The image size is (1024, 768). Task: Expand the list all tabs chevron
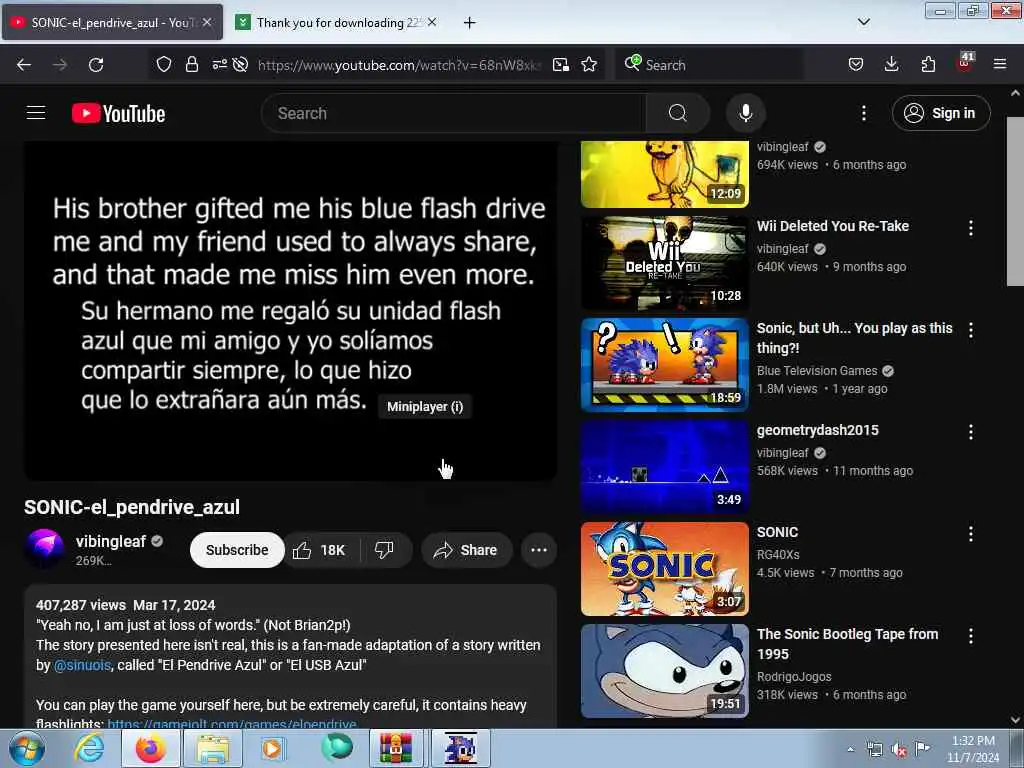pos(863,22)
